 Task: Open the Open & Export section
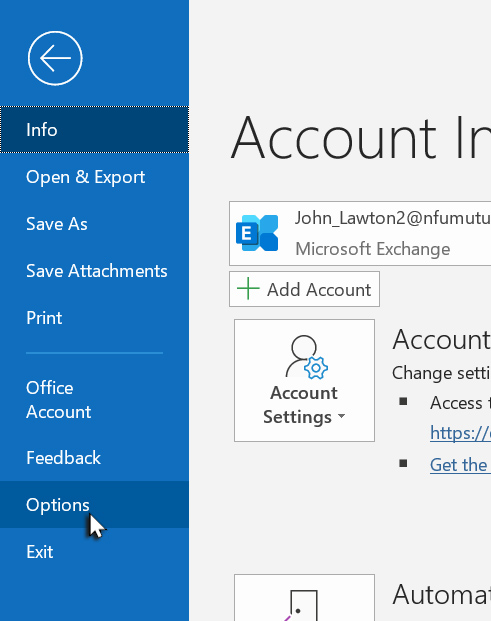[x=94, y=177]
